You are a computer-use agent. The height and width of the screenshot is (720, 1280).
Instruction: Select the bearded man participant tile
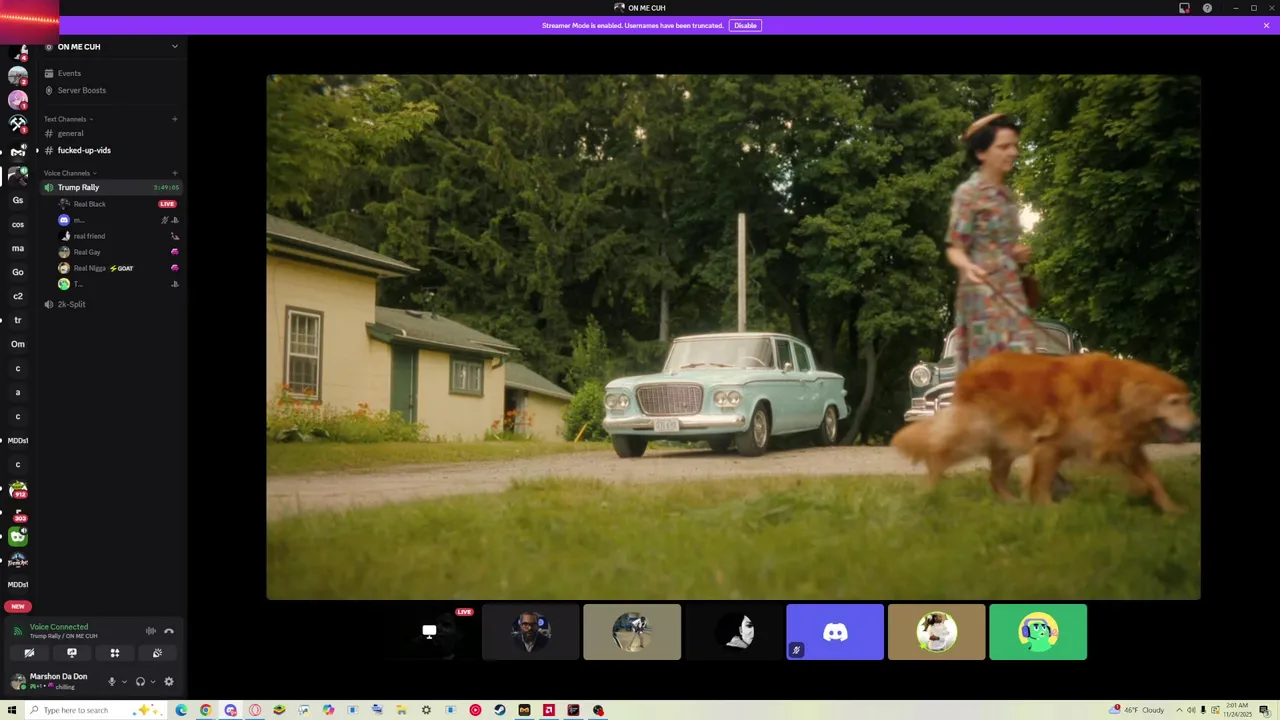(530, 632)
